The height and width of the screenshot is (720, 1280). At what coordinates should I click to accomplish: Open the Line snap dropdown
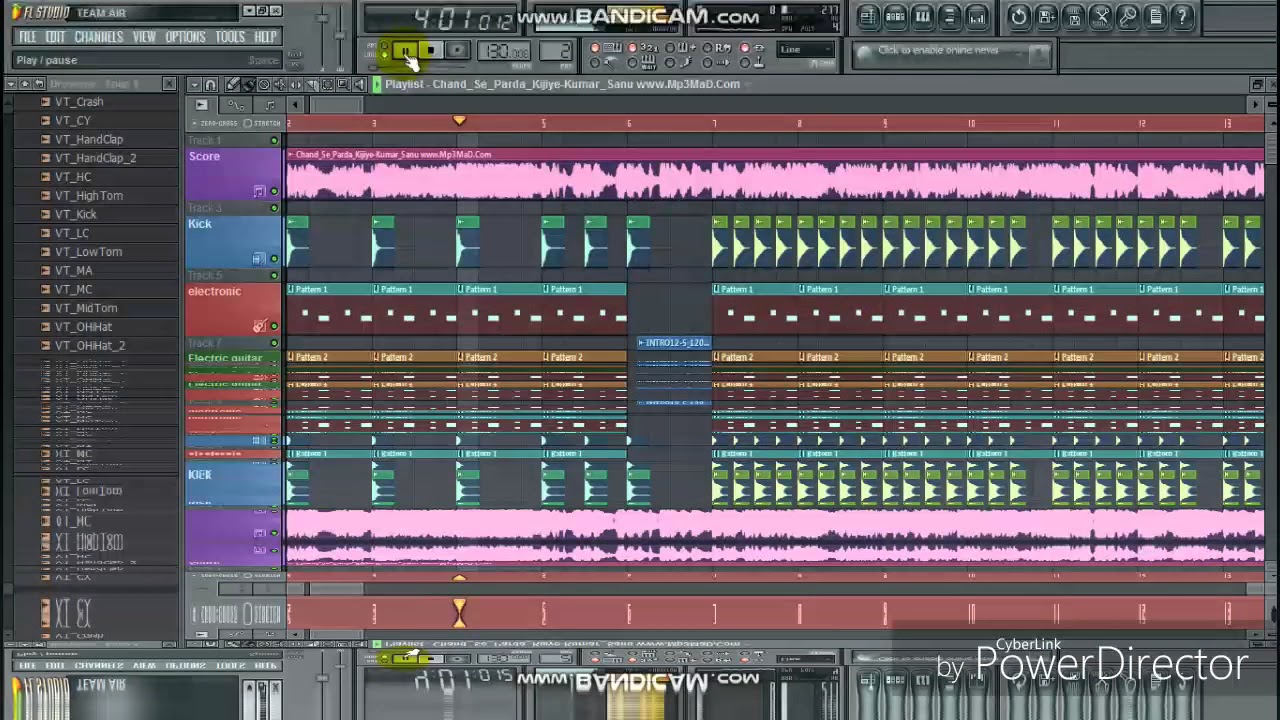click(x=807, y=50)
